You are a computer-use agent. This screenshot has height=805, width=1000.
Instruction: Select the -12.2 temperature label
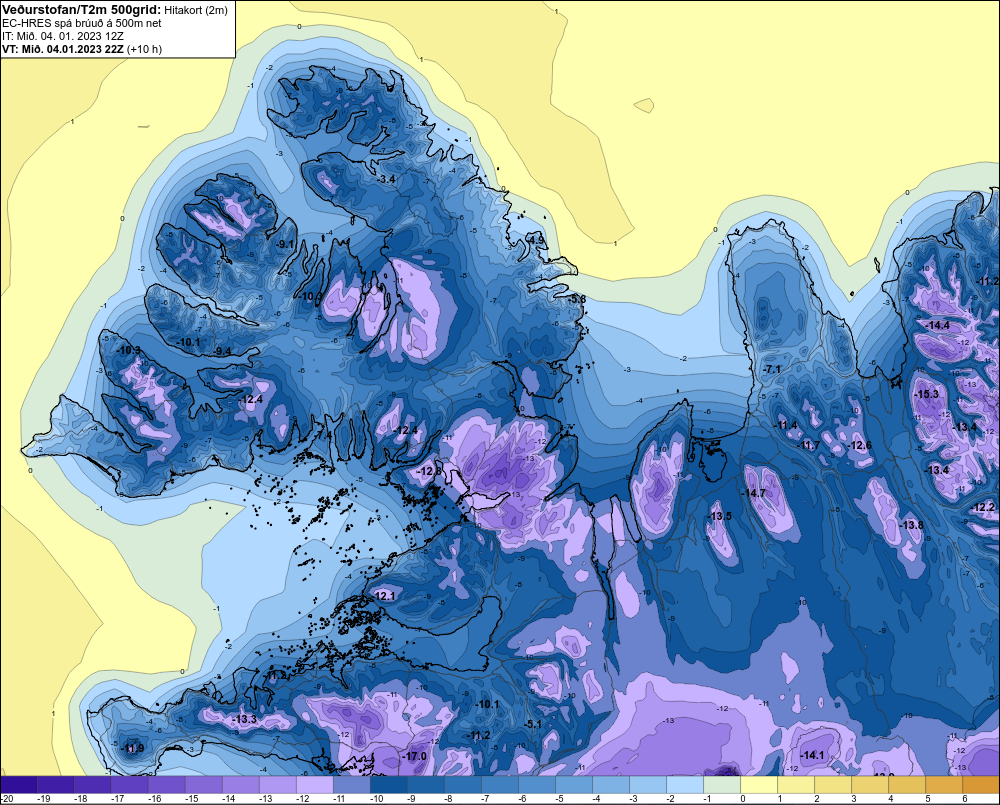[982, 507]
